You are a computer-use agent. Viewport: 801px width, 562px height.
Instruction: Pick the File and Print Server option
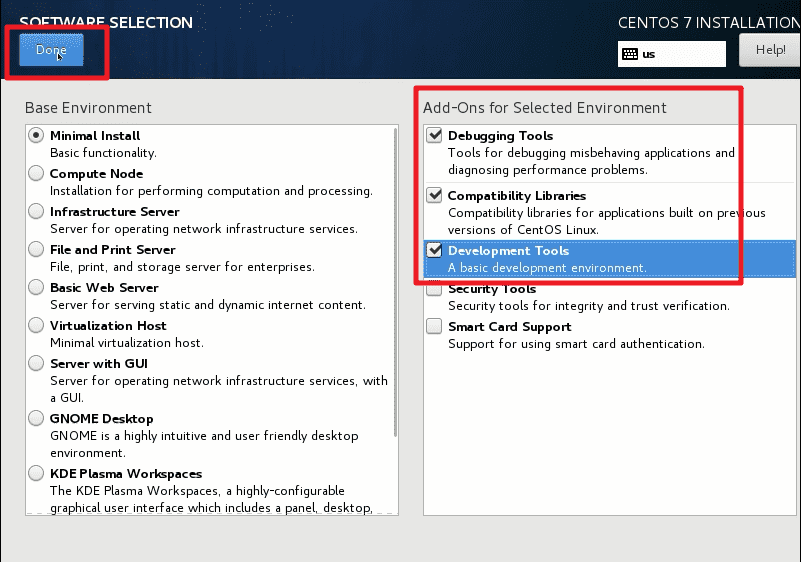tap(36, 249)
